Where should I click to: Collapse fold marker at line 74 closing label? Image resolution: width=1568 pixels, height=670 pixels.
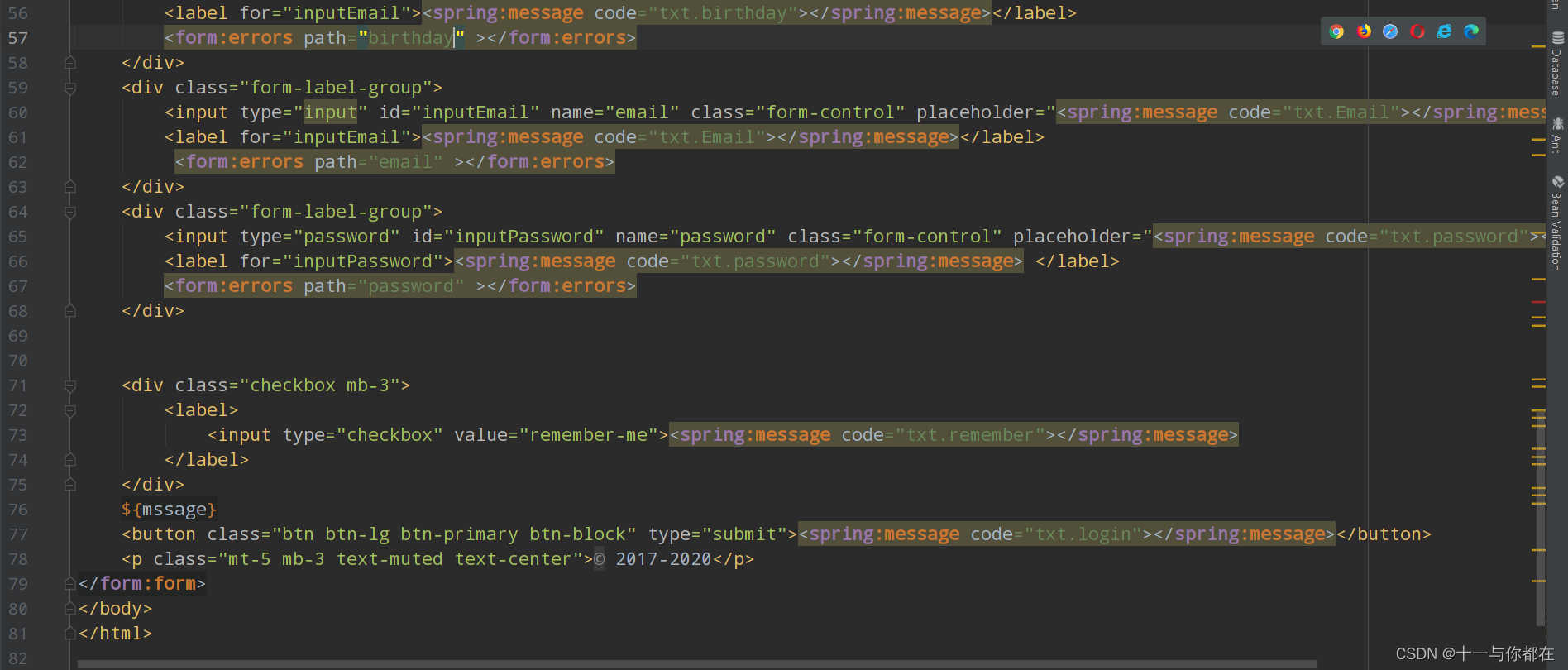click(x=70, y=460)
